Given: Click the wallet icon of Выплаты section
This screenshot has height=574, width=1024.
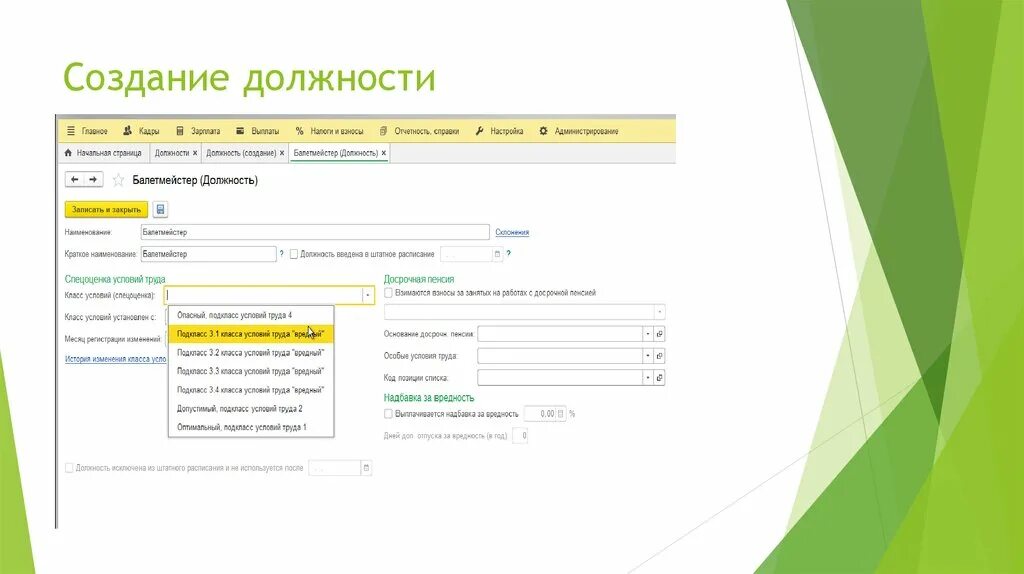Looking at the screenshot, I should pyautogui.click(x=240, y=131).
